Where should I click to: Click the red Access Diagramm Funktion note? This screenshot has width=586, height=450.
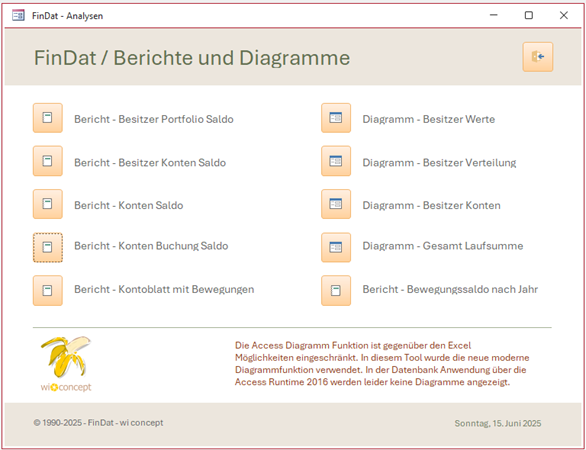coord(382,364)
